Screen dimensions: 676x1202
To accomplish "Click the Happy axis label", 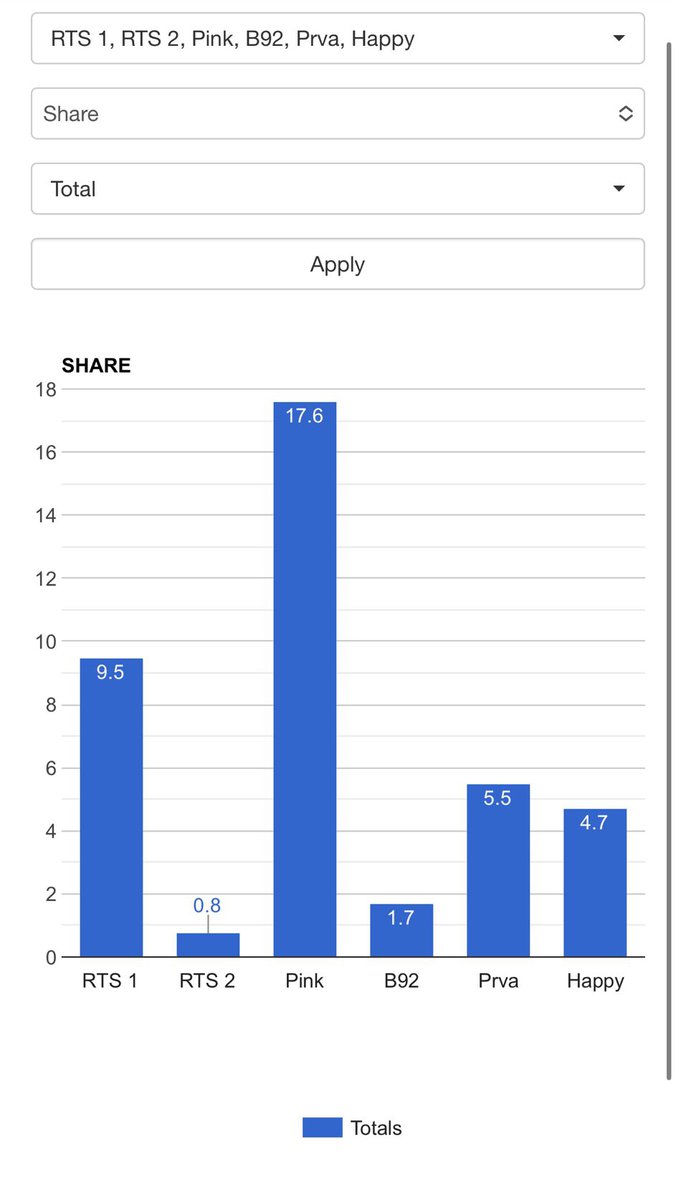I will [x=595, y=981].
